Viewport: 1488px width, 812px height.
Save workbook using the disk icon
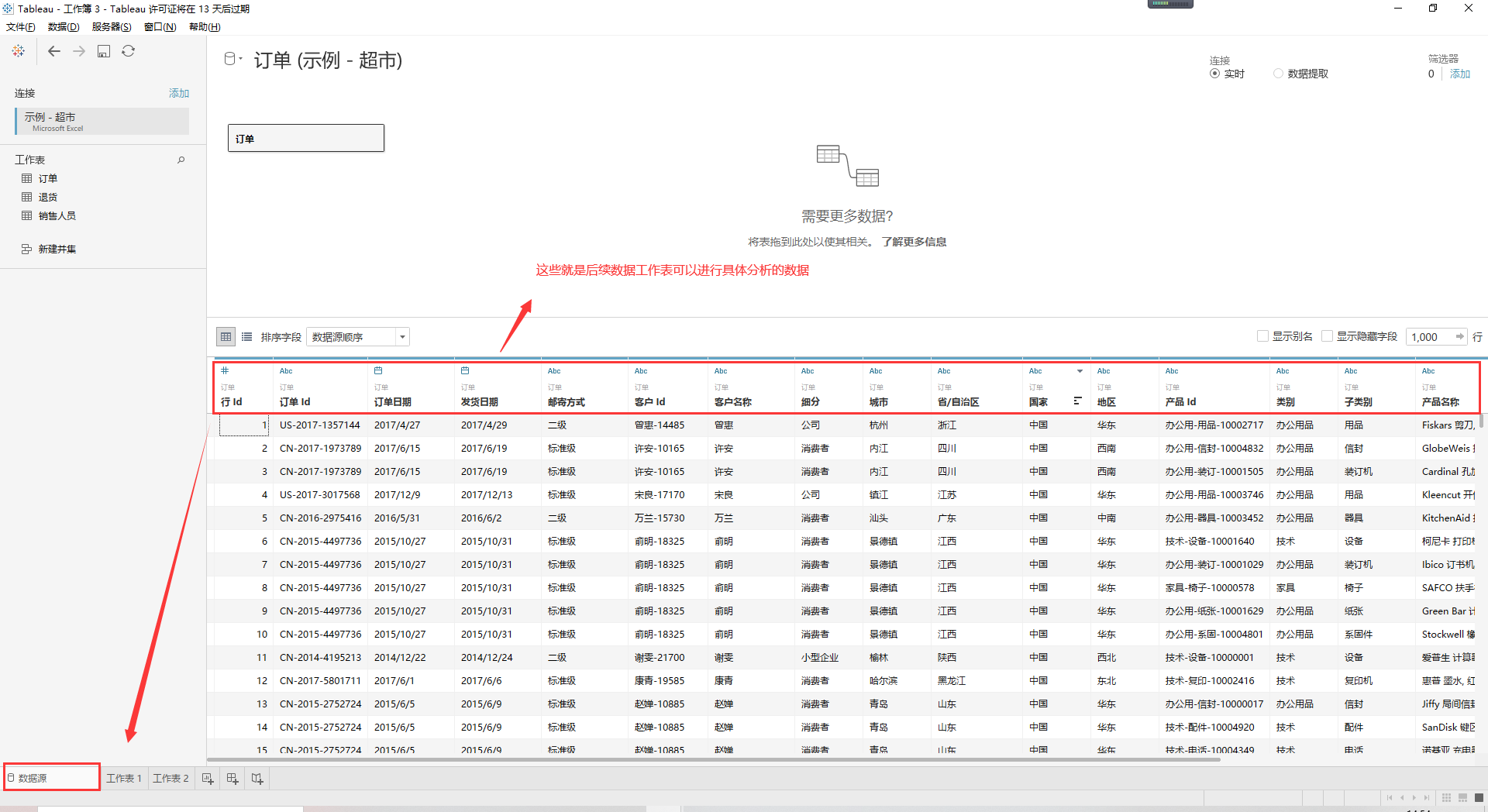104,51
